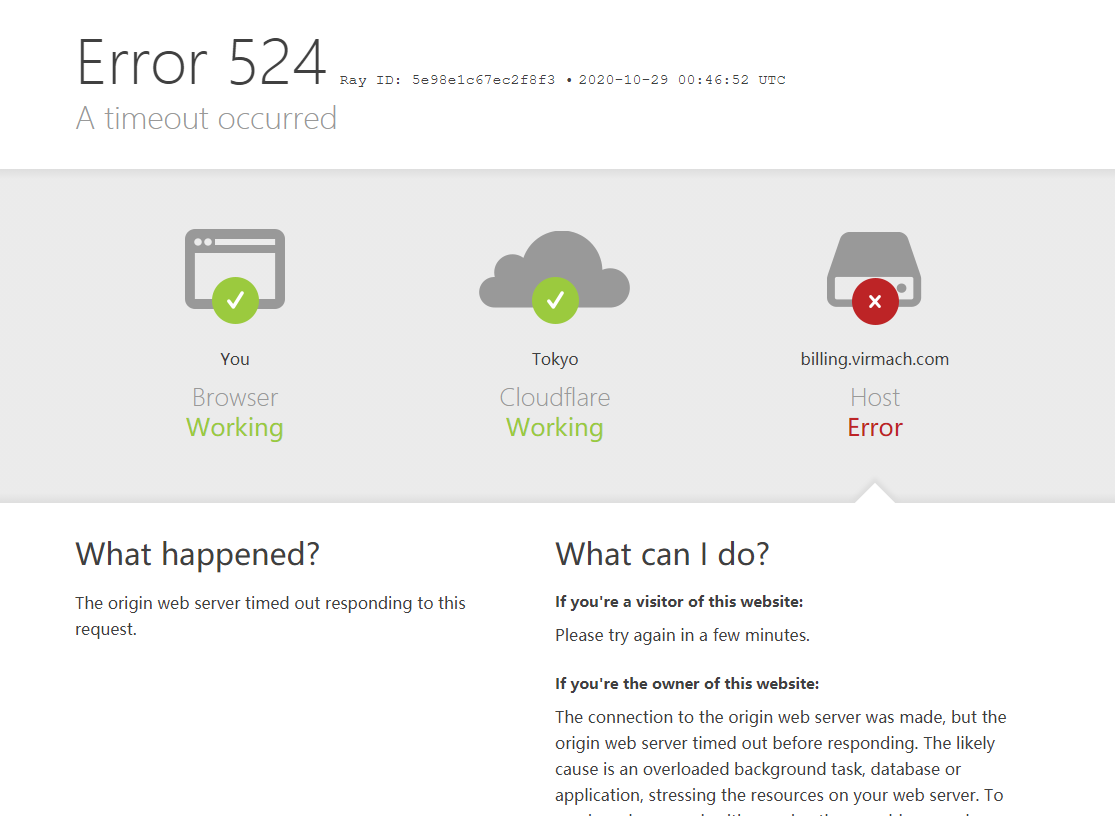
Task: Click the red 'Error' status under Host
Action: point(875,428)
